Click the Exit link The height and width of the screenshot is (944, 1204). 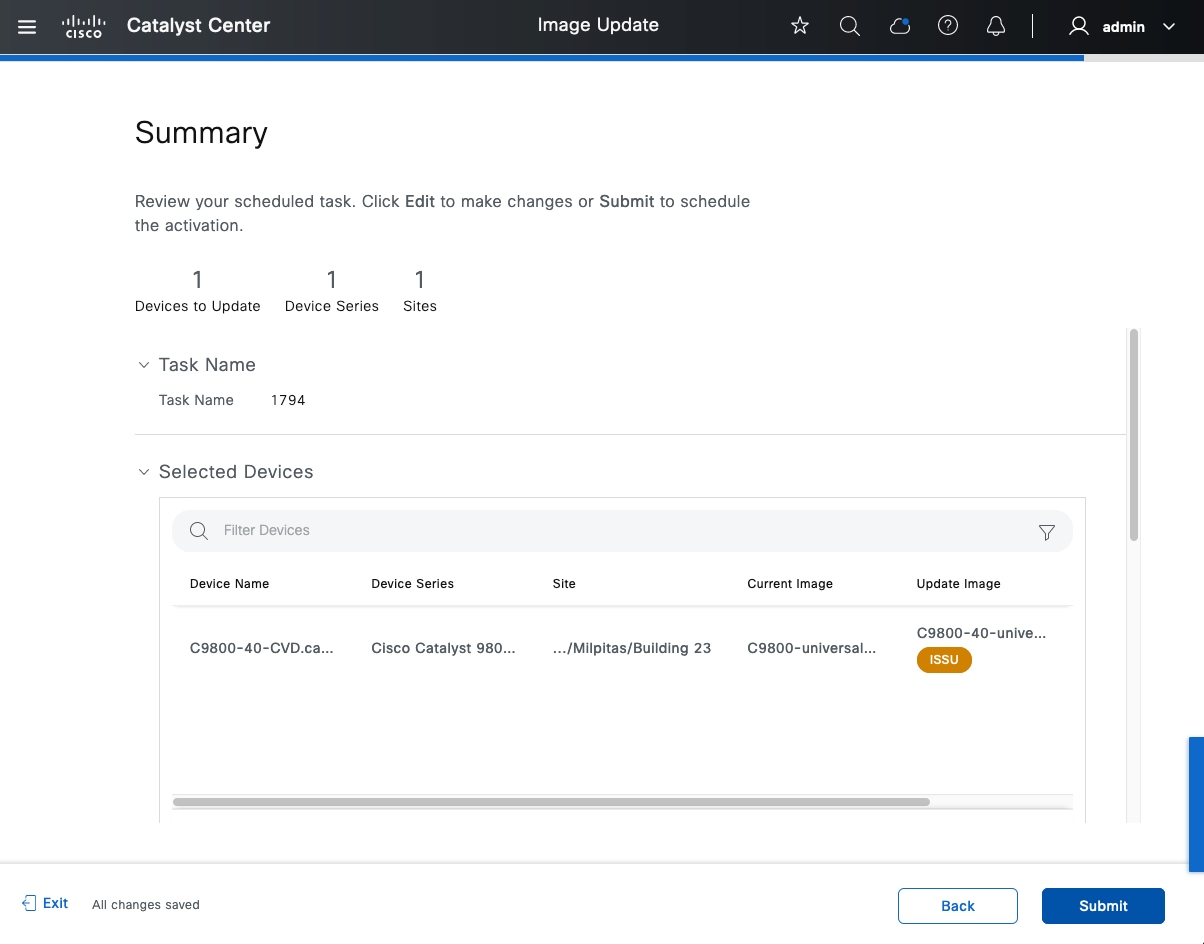[x=46, y=903]
